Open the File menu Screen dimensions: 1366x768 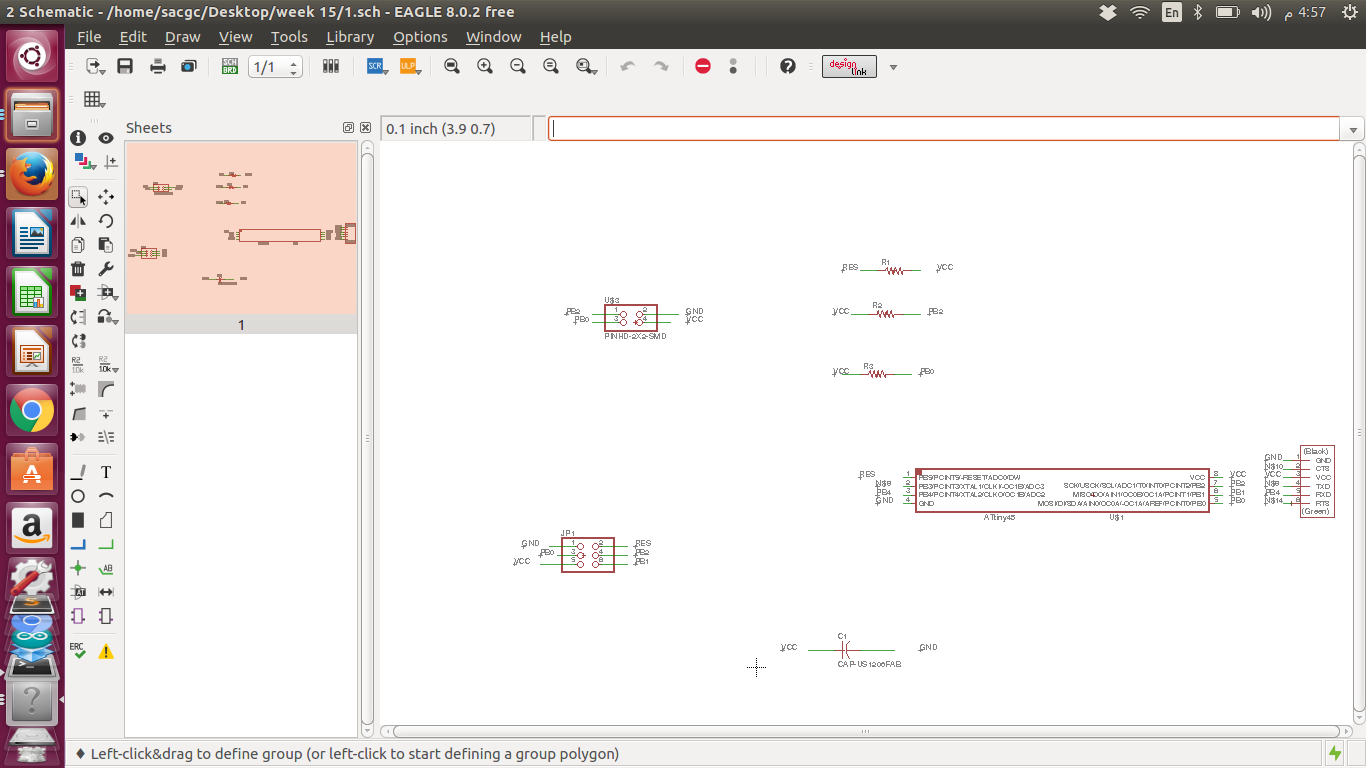pos(89,37)
